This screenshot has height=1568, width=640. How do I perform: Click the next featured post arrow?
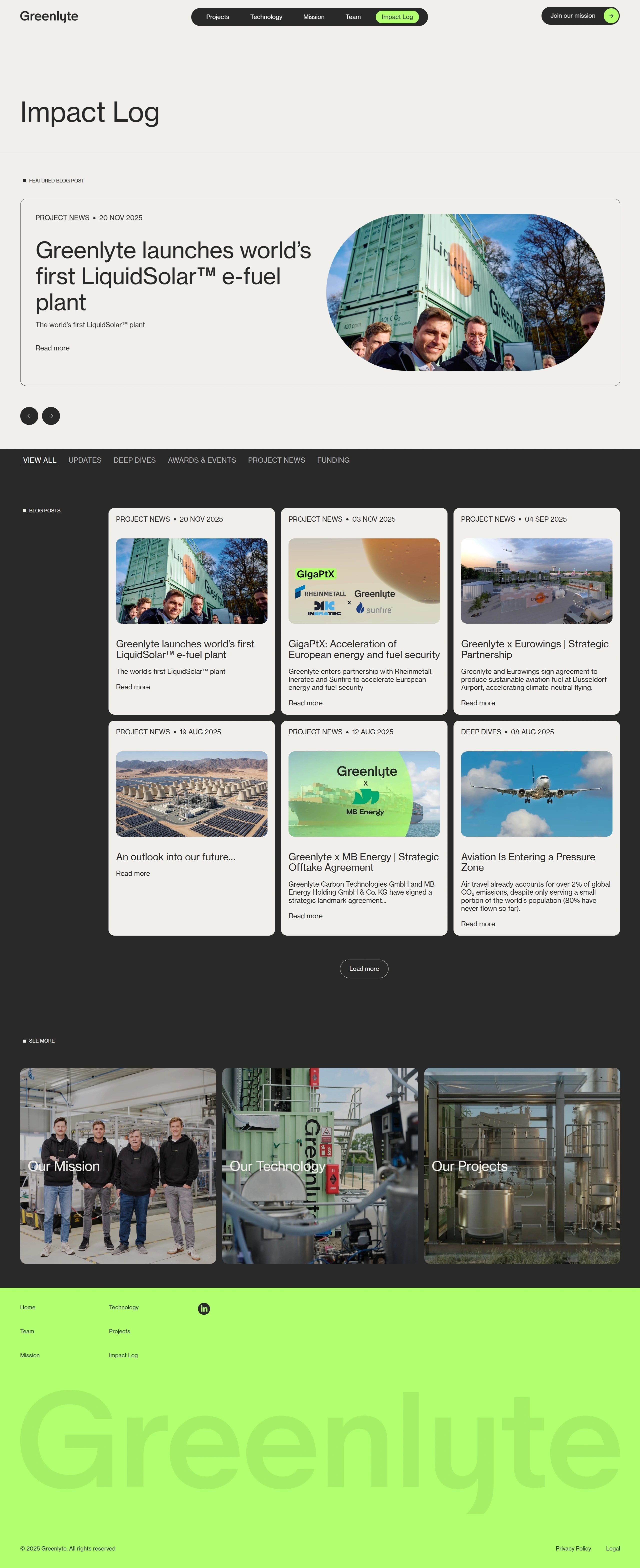(x=51, y=416)
